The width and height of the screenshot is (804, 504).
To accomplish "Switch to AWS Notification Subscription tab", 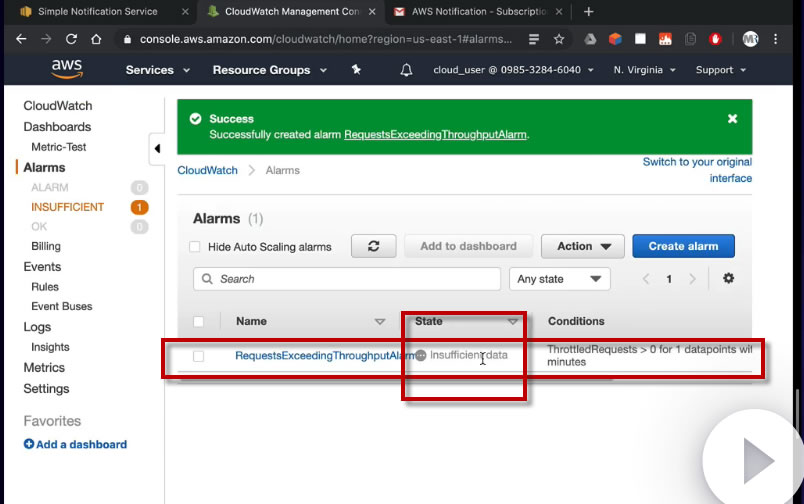I will (x=479, y=11).
